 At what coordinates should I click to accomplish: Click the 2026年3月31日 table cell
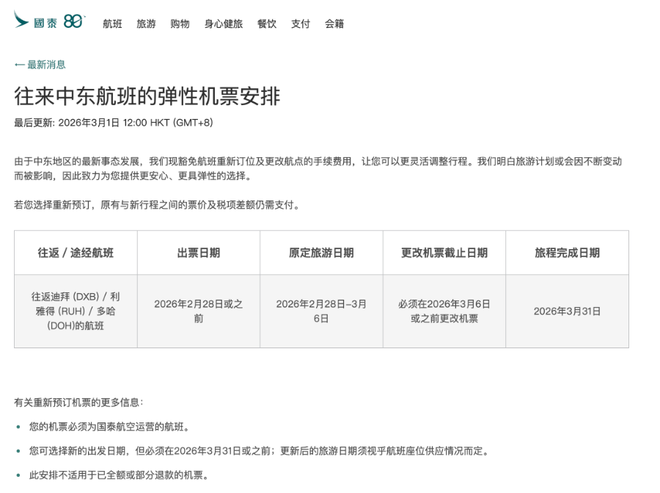pos(567,311)
